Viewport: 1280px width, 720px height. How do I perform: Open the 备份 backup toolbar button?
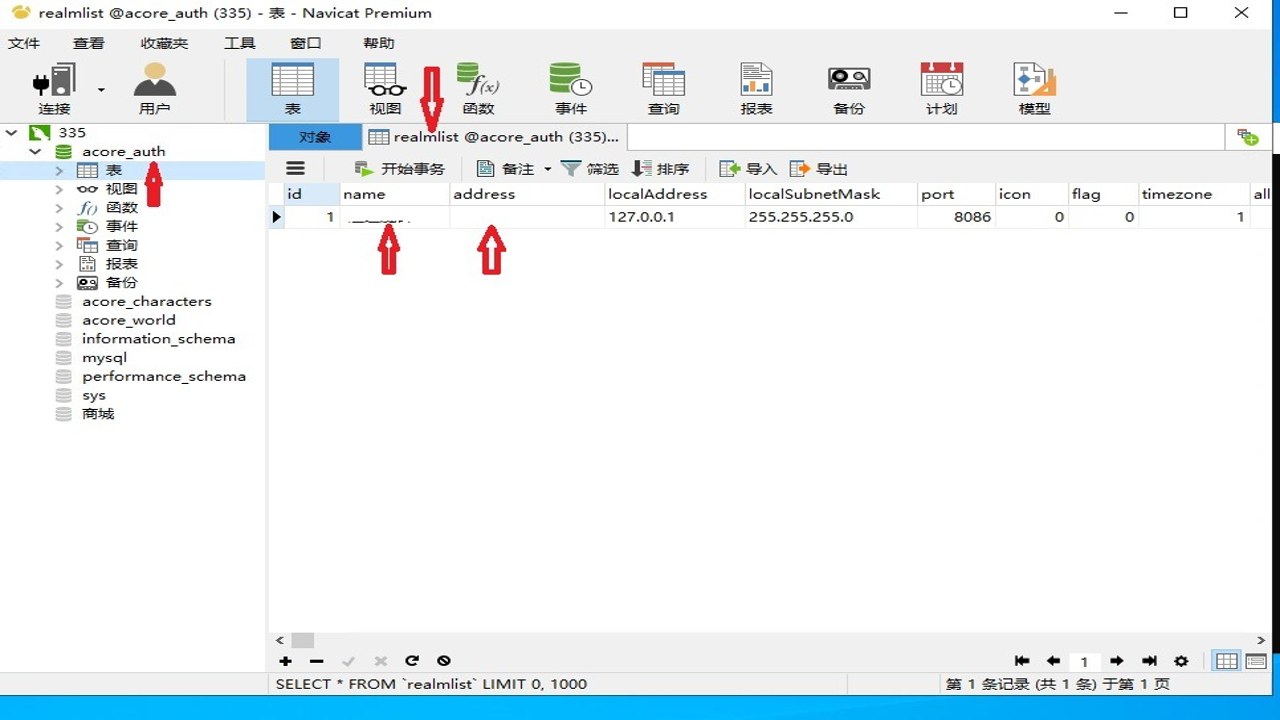point(848,90)
